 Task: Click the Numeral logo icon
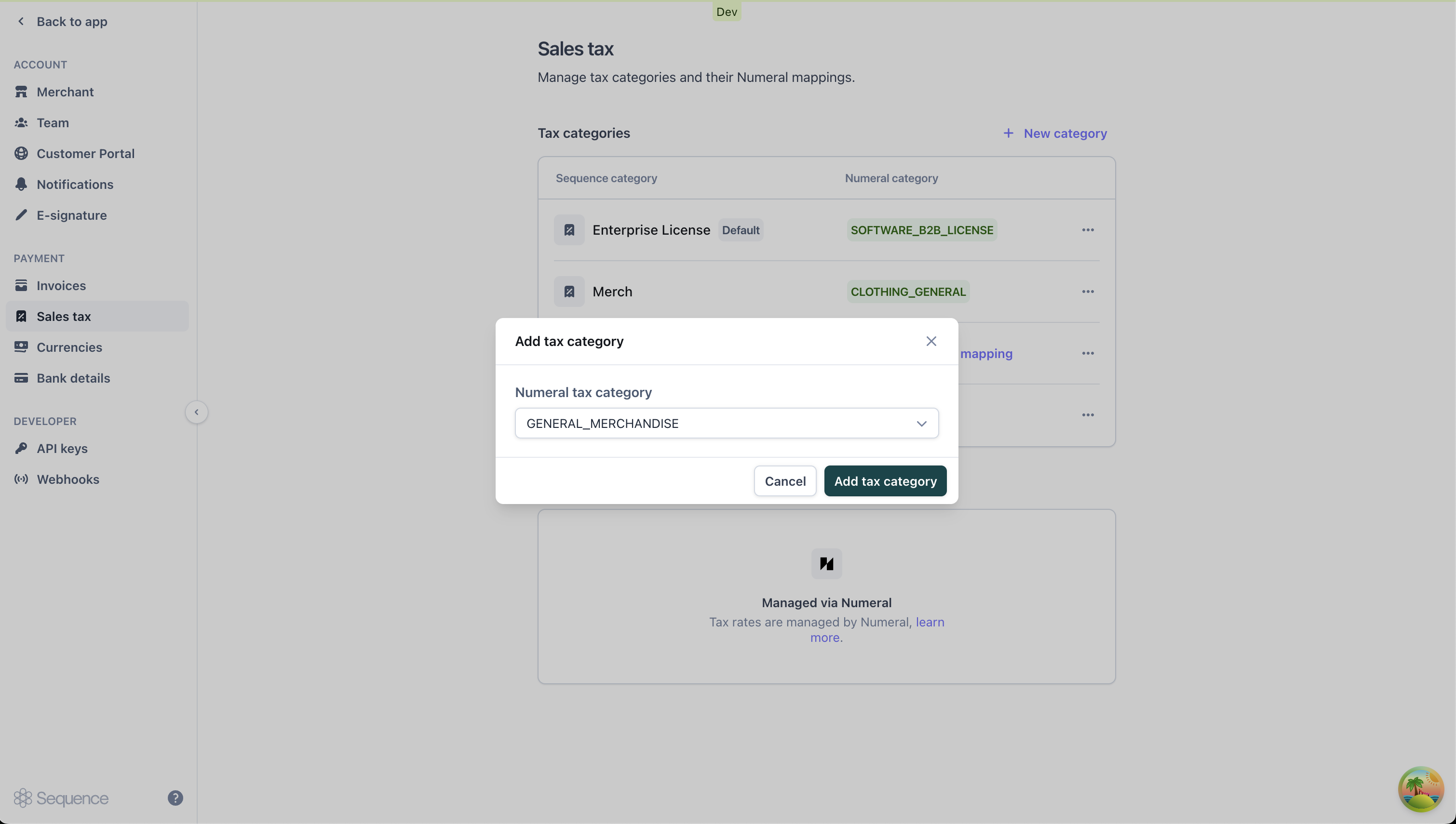[x=826, y=564]
